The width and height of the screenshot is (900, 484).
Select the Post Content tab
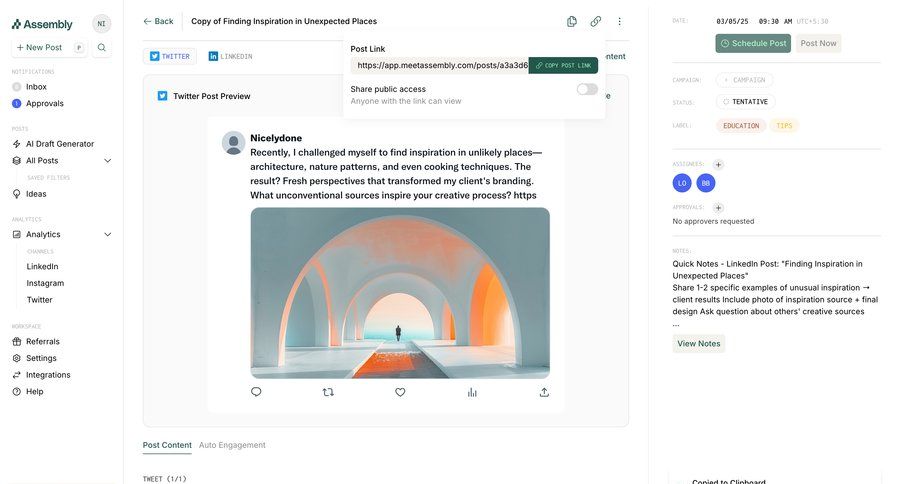(x=167, y=445)
